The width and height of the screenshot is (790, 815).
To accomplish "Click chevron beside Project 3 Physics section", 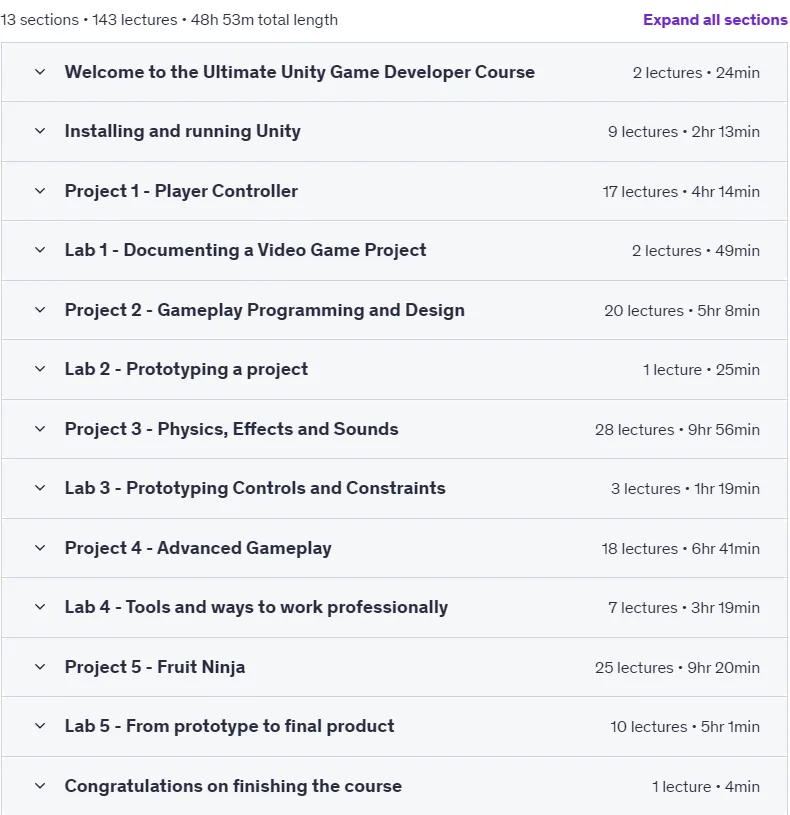I will tap(40, 429).
